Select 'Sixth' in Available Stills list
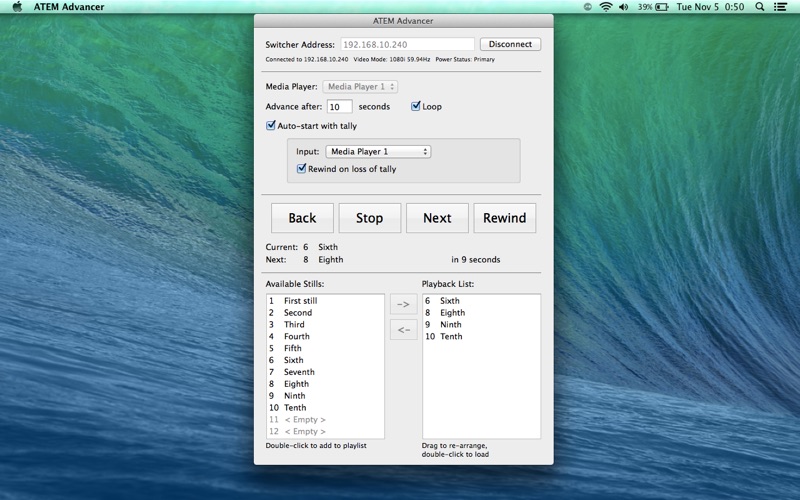The image size is (800, 500). click(325, 360)
